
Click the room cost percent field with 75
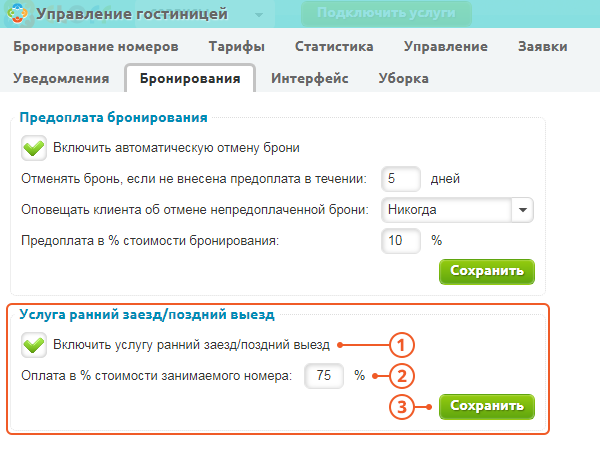tap(324, 376)
